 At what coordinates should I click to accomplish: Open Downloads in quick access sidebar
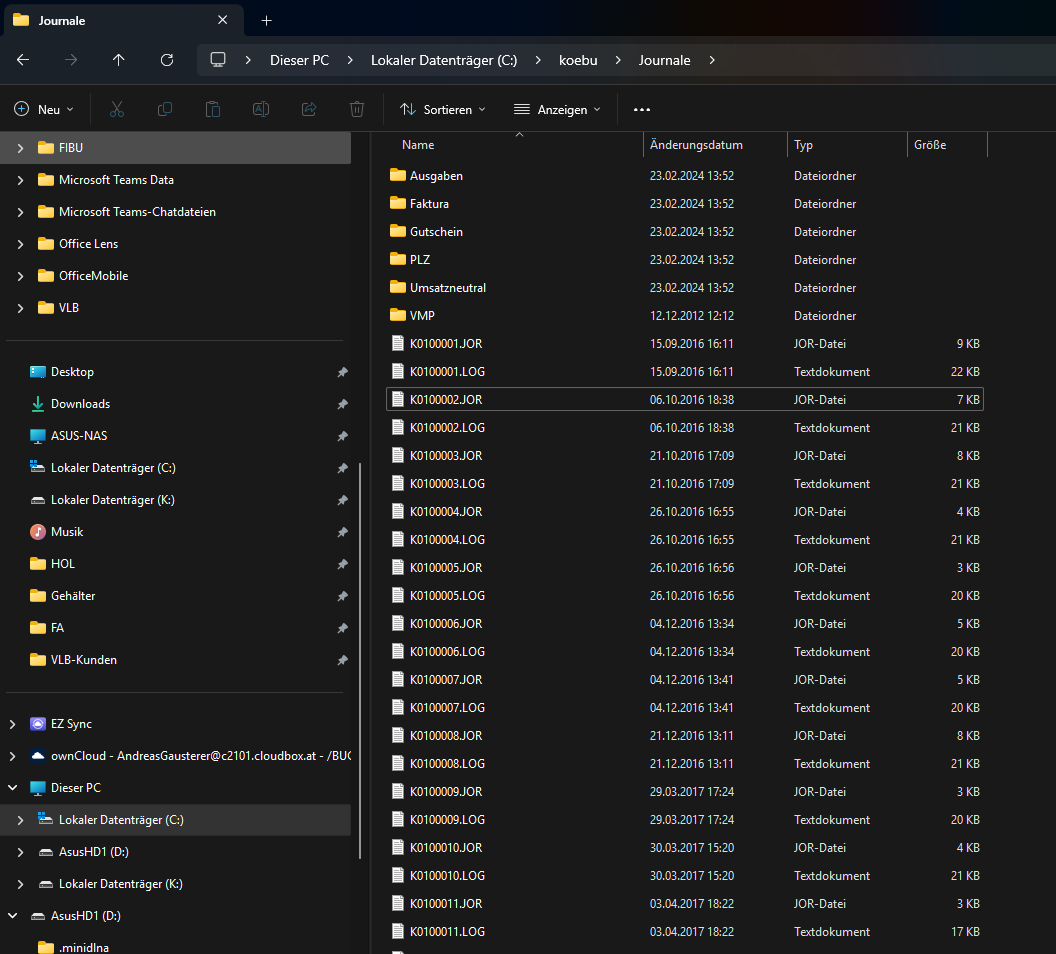click(80, 404)
